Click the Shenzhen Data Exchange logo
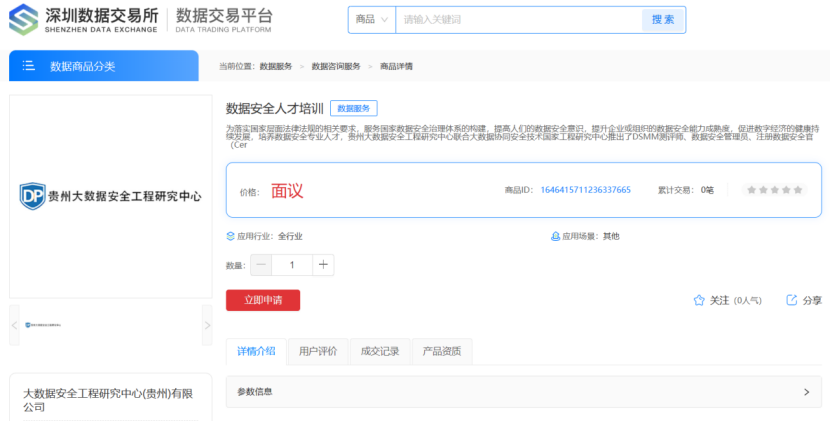 [x=84, y=20]
